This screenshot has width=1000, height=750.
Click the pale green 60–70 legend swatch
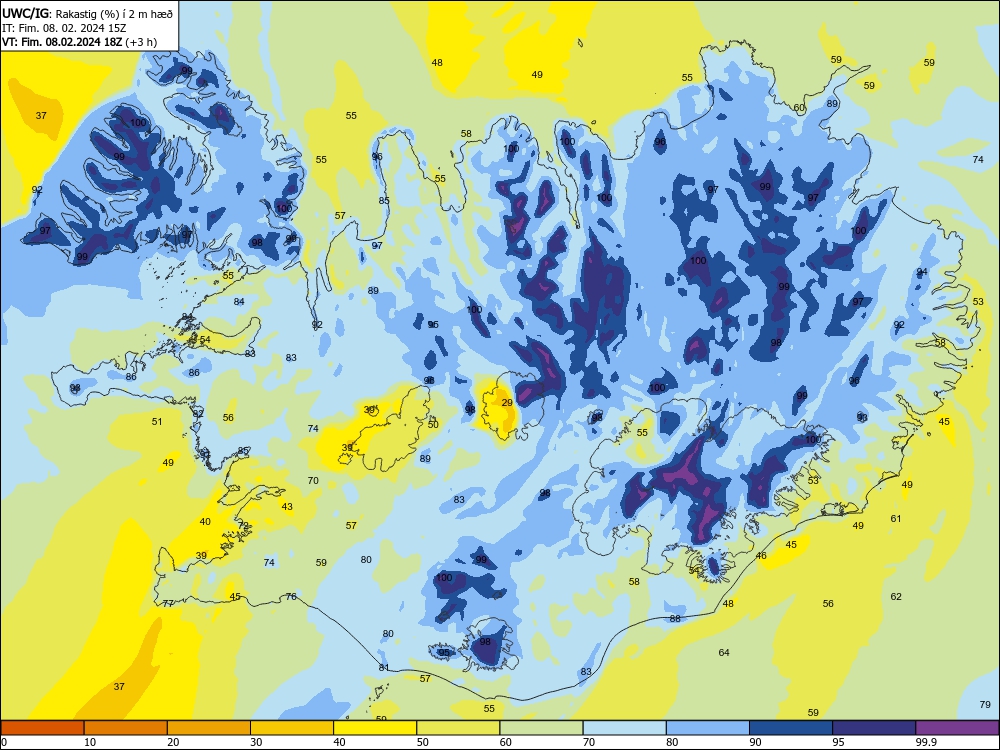(x=541, y=728)
